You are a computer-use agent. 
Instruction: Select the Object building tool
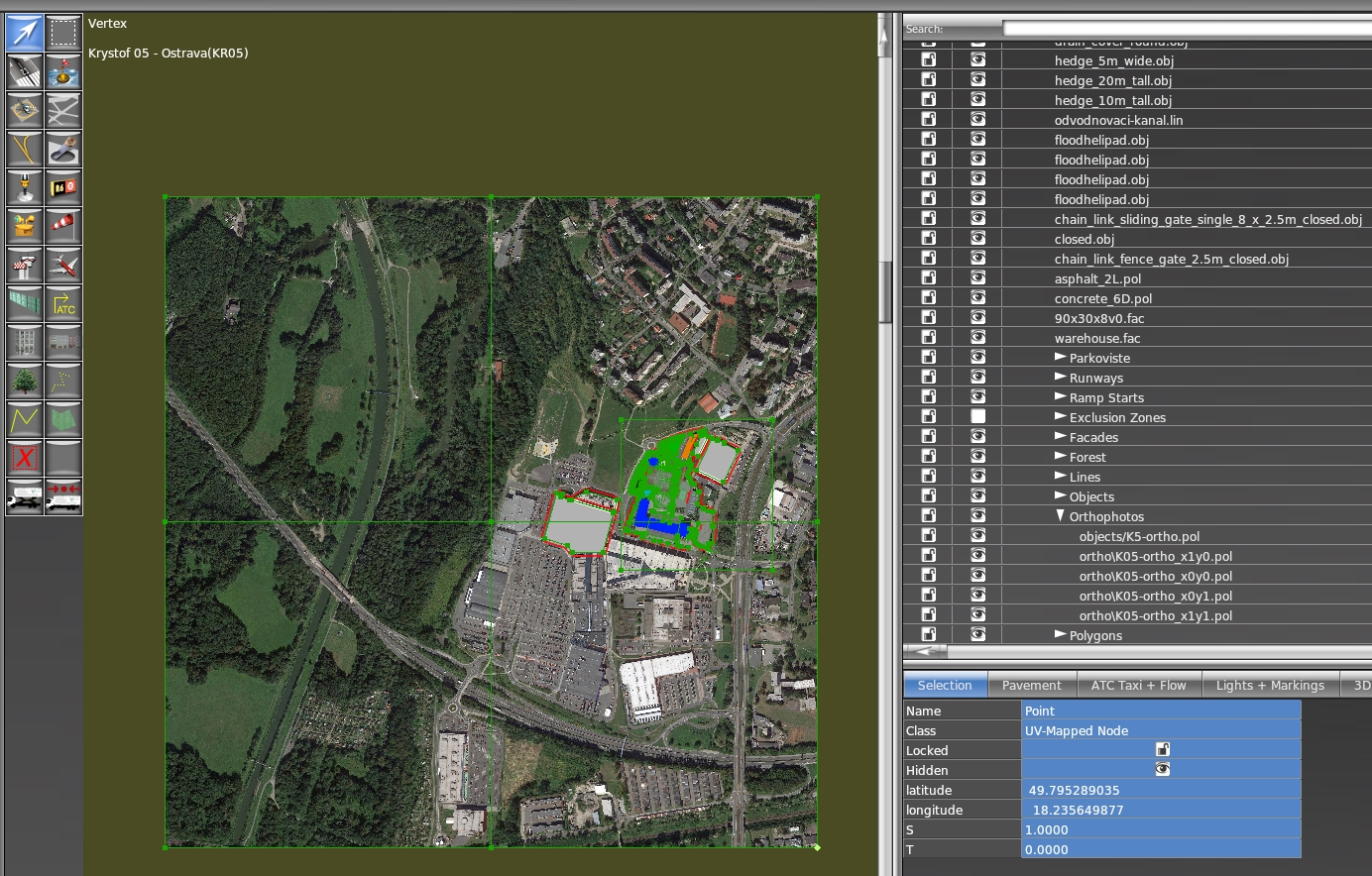pyautogui.click(x=24, y=342)
